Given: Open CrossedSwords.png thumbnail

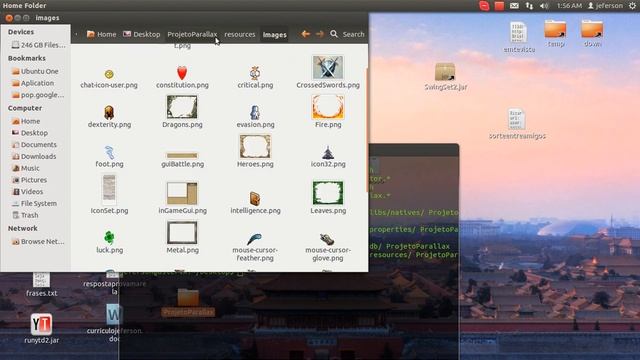Looking at the screenshot, I should [328, 67].
